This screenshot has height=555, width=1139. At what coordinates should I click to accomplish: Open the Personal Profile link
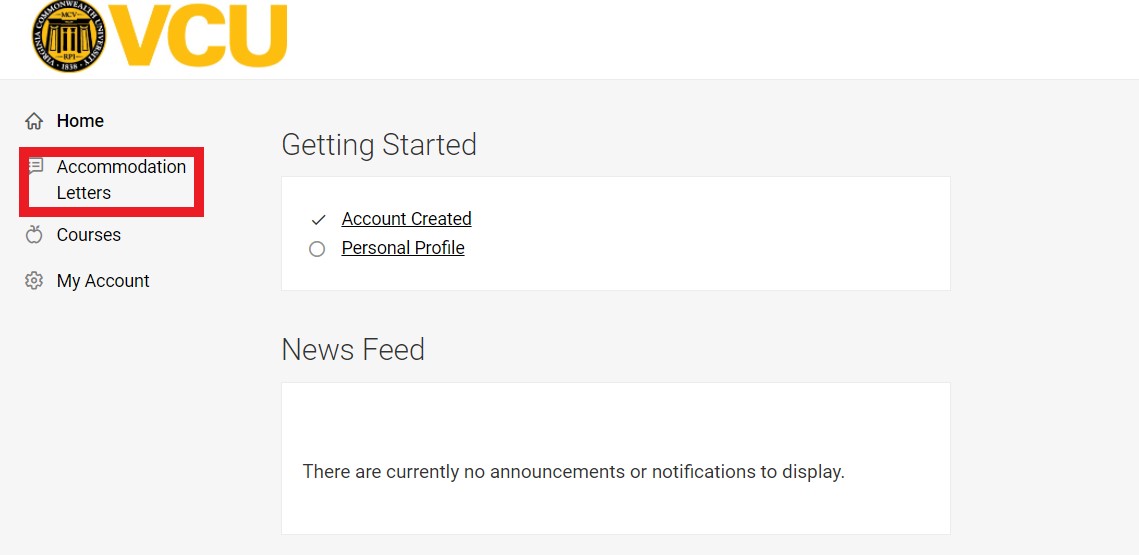403,248
